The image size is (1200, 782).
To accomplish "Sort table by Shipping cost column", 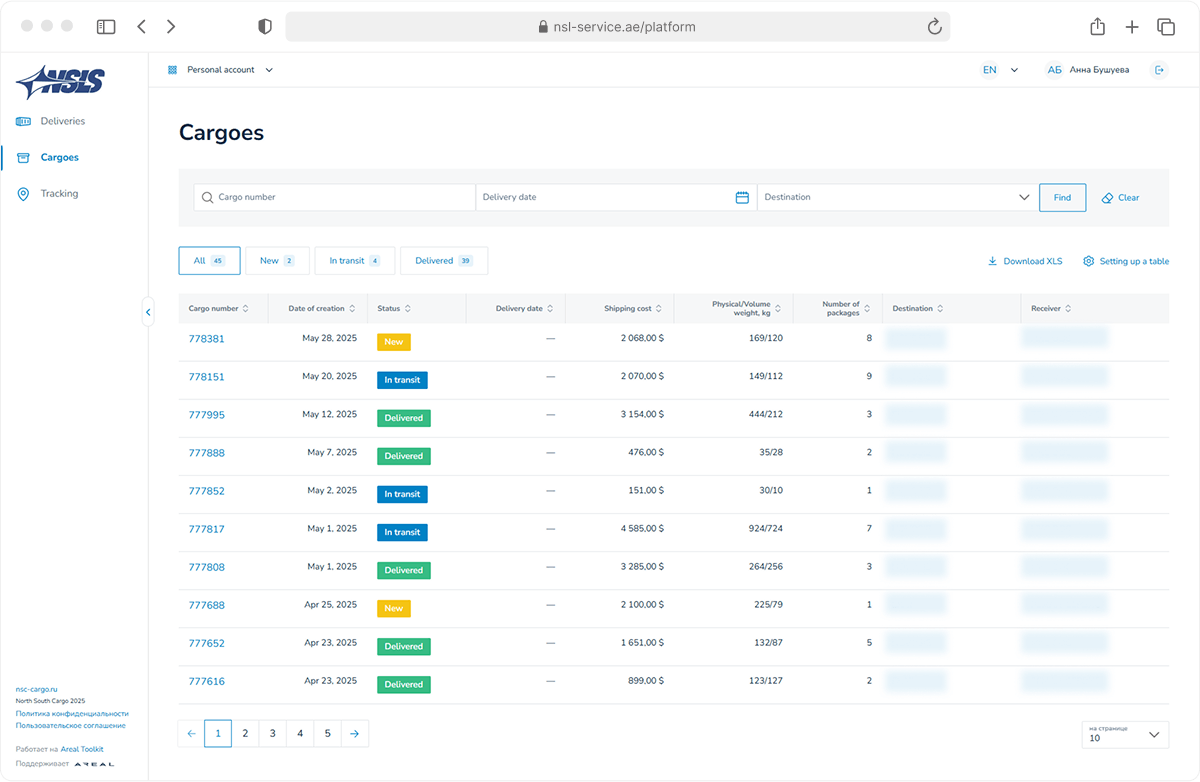I will pos(634,309).
